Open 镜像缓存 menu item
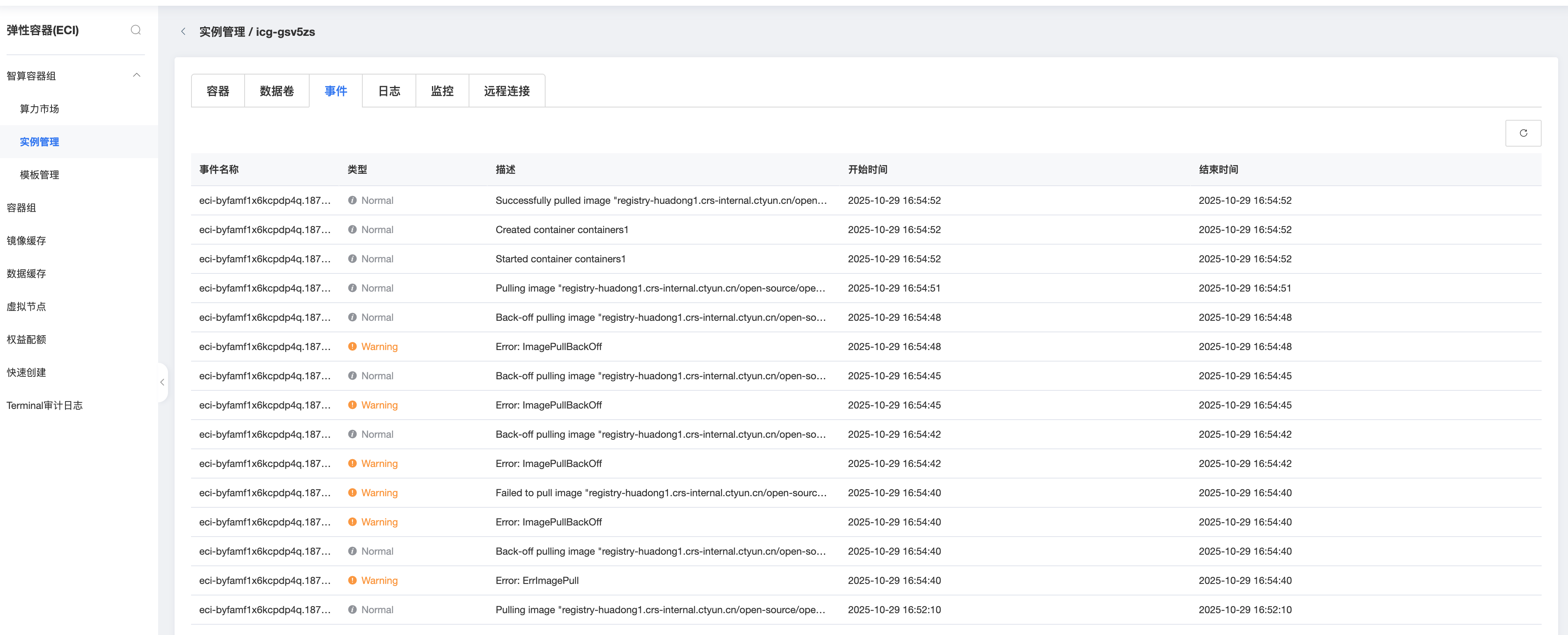 [26, 240]
